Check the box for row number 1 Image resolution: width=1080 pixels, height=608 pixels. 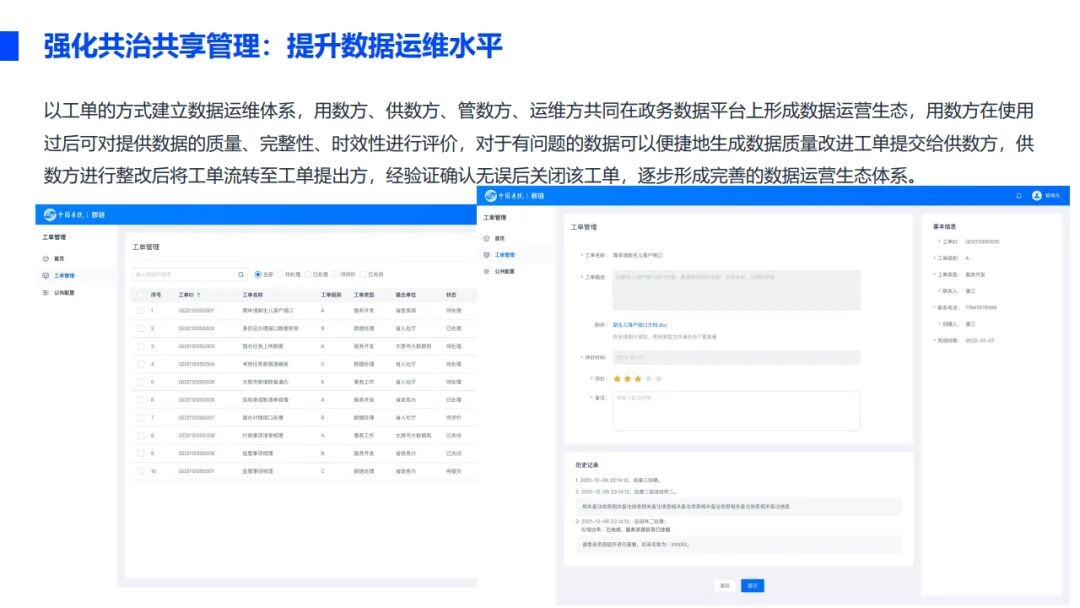pyautogui.click(x=141, y=311)
